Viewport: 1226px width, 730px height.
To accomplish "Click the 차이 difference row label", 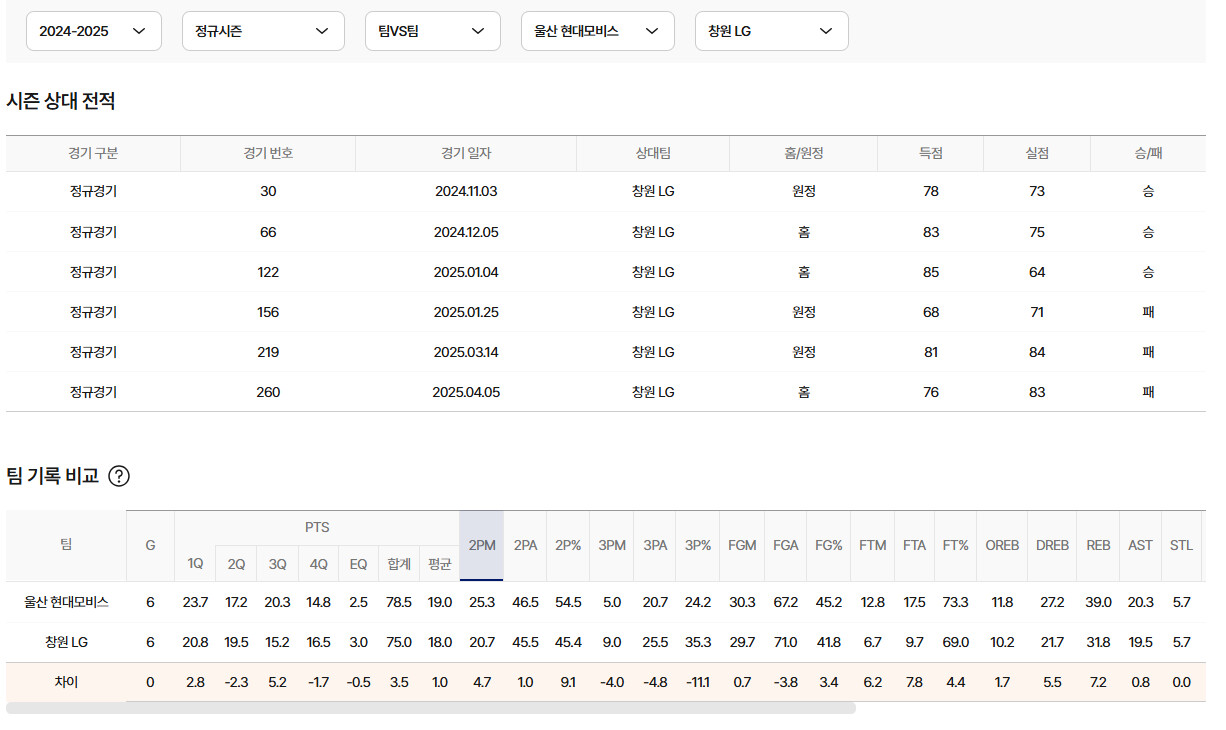I will click(66, 683).
